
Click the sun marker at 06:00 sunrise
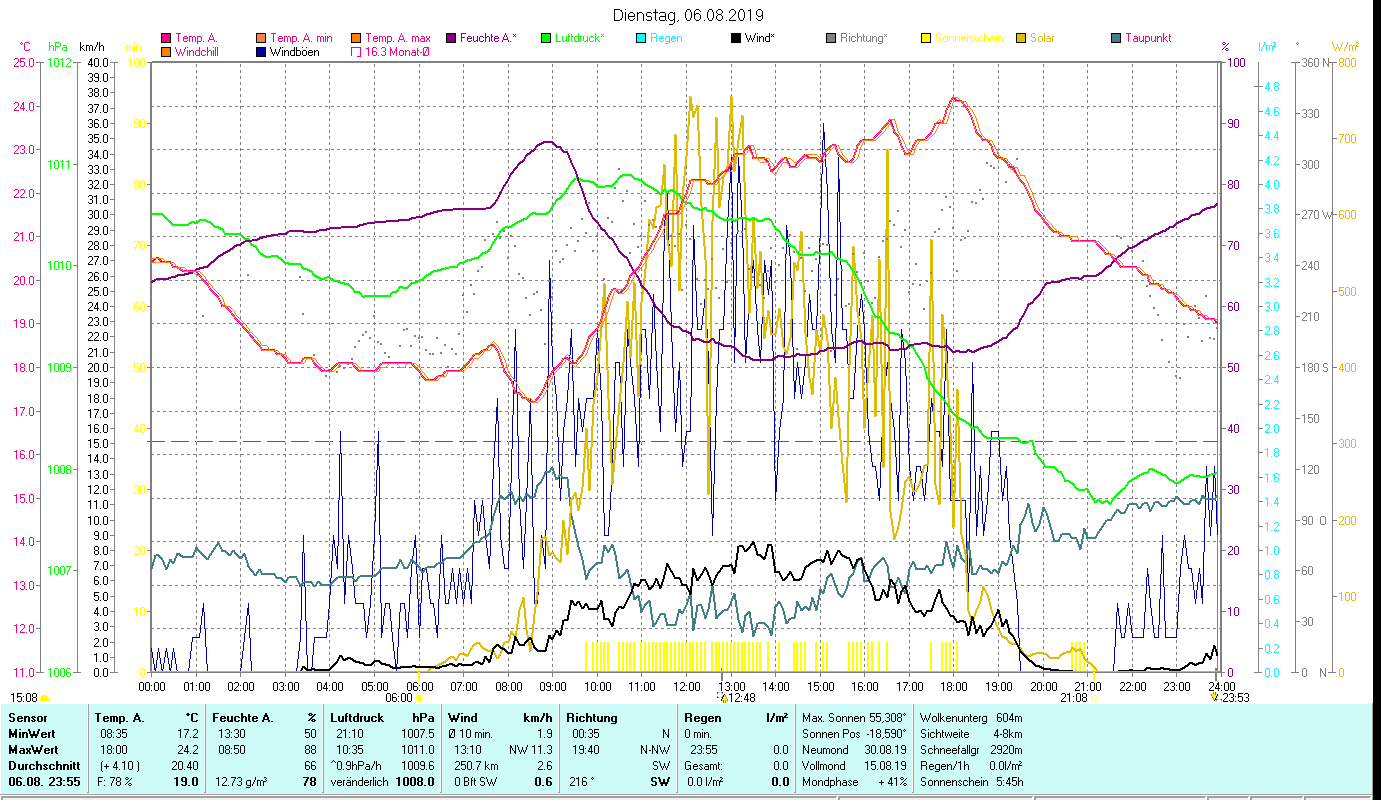click(421, 699)
